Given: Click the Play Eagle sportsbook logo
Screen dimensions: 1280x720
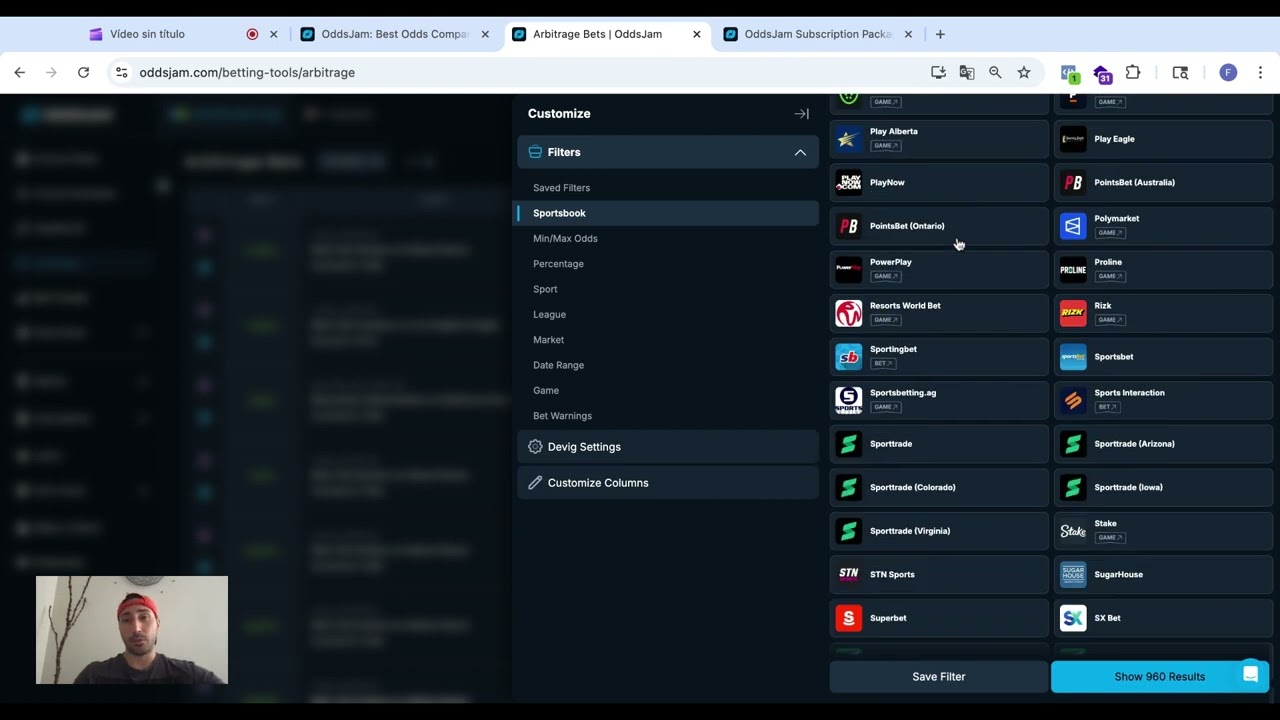Looking at the screenshot, I should (x=1073, y=139).
